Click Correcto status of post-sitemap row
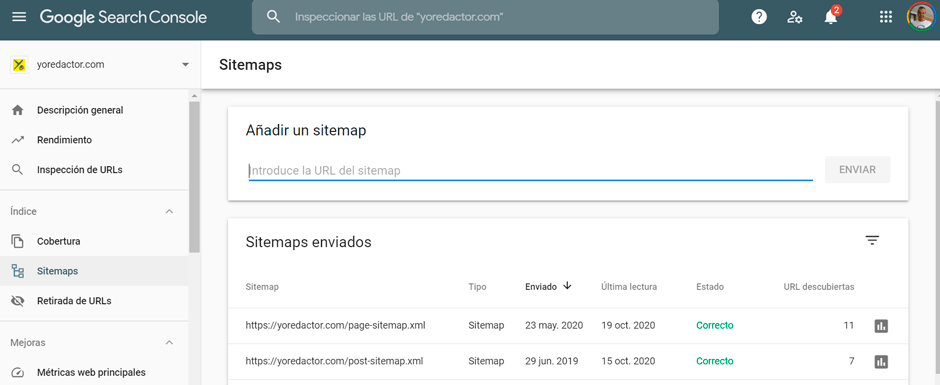Image resolution: width=940 pixels, height=385 pixels. click(x=715, y=361)
